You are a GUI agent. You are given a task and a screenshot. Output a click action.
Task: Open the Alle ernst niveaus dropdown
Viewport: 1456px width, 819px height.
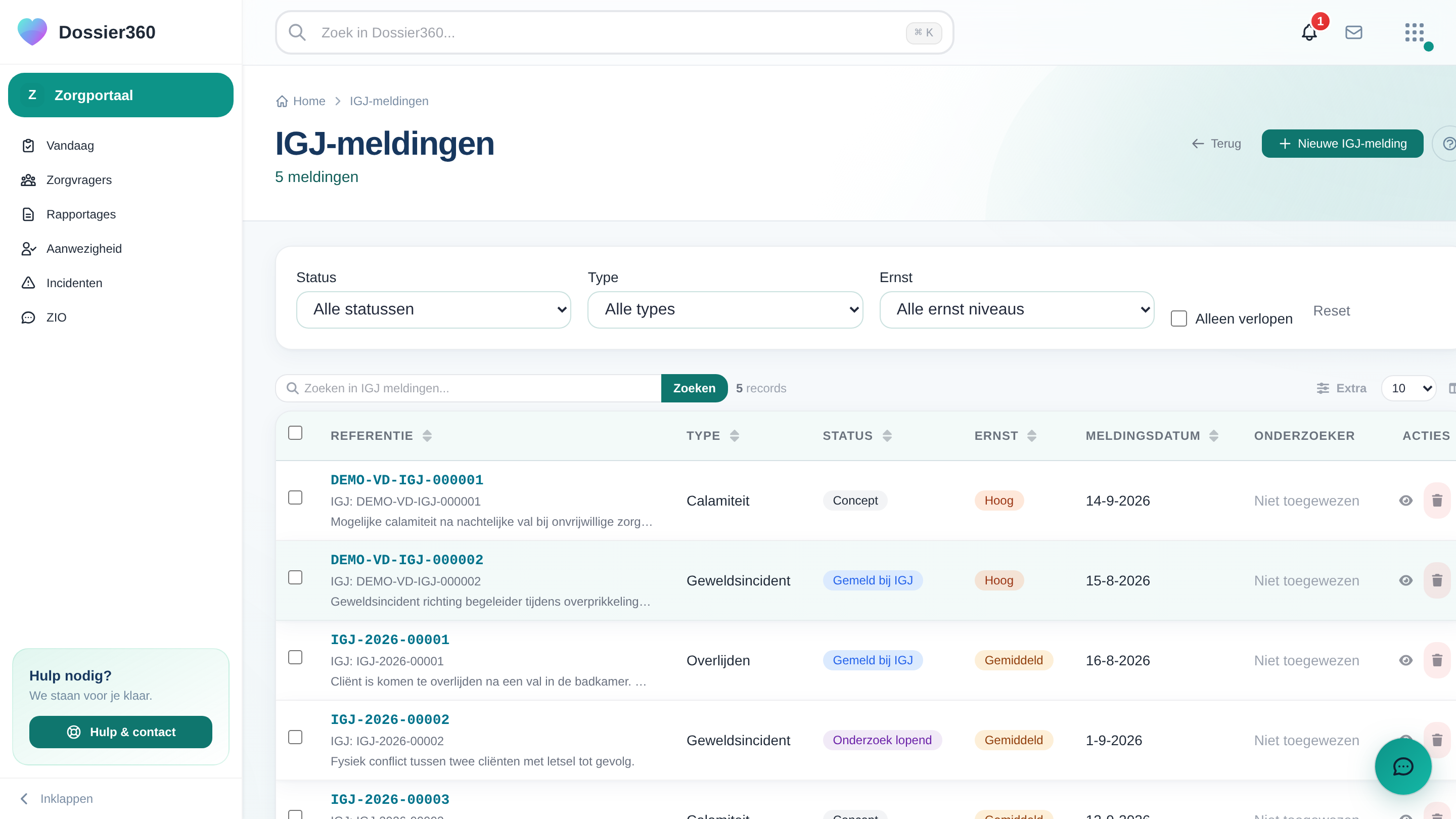(x=1017, y=310)
